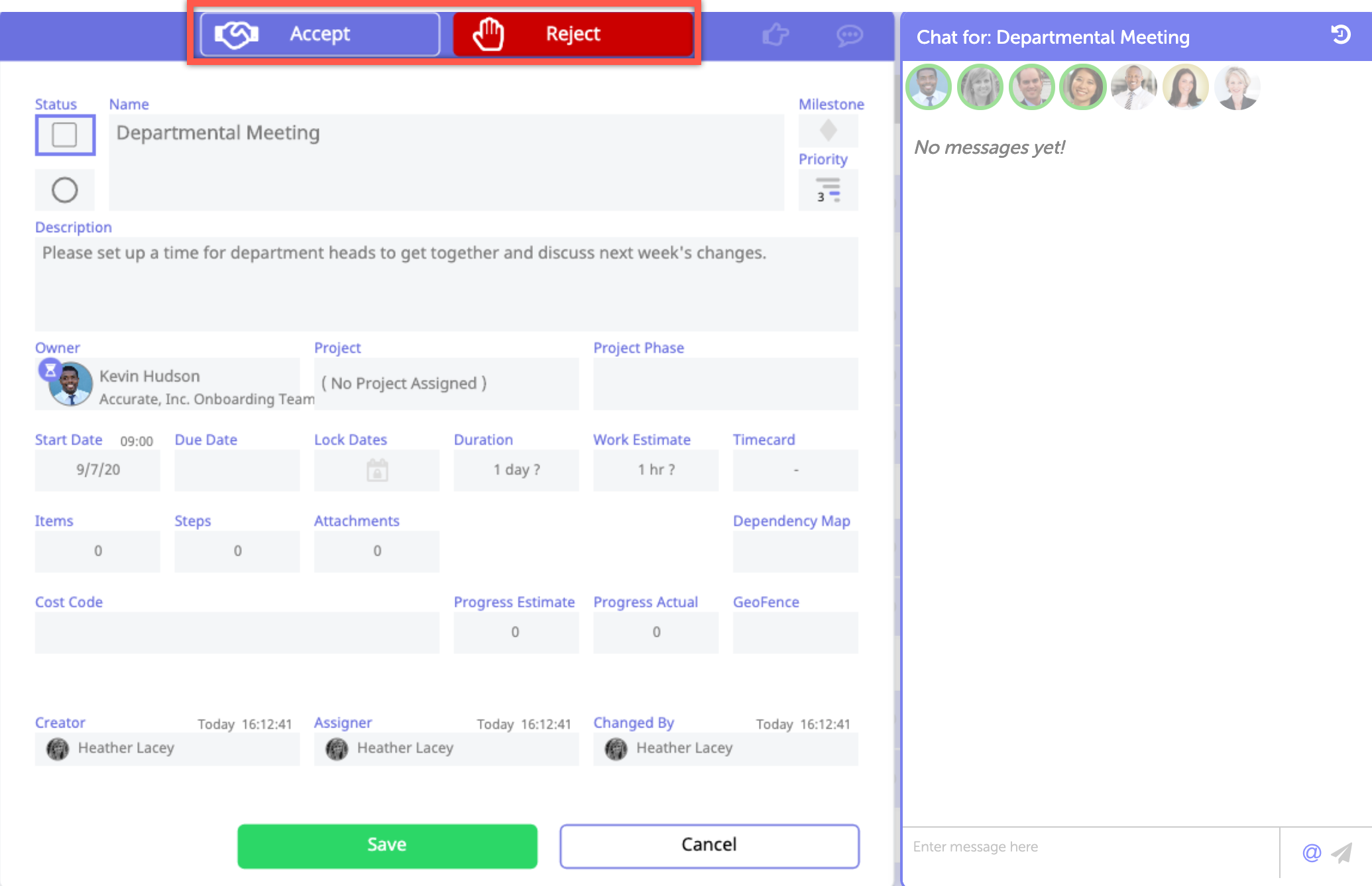Screen dimensions: 1372x886
Task: Select the circle status radio button
Action: click(x=65, y=190)
